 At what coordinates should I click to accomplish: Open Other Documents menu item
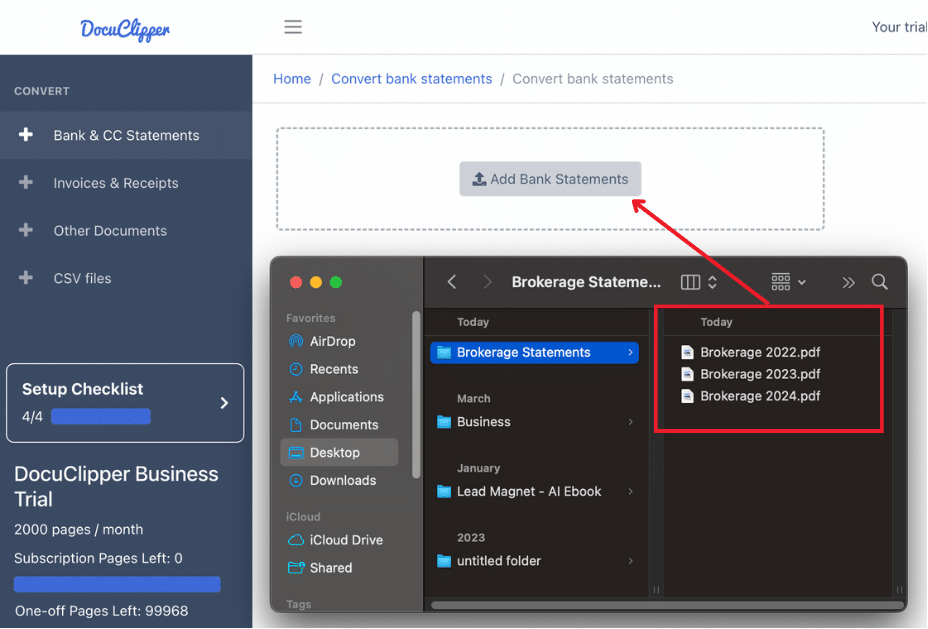click(x=126, y=231)
